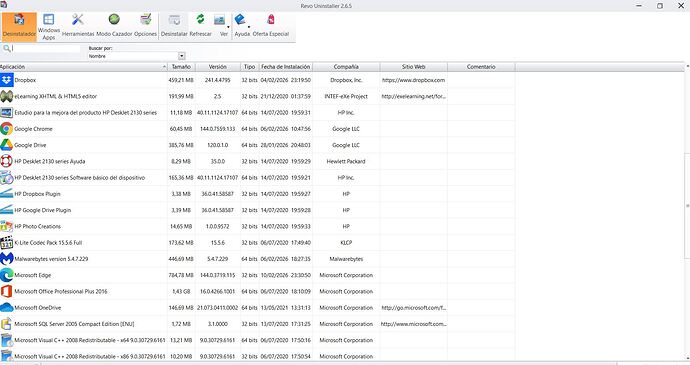Focus the search text field
690x365 pixels.
click(x=46, y=48)
